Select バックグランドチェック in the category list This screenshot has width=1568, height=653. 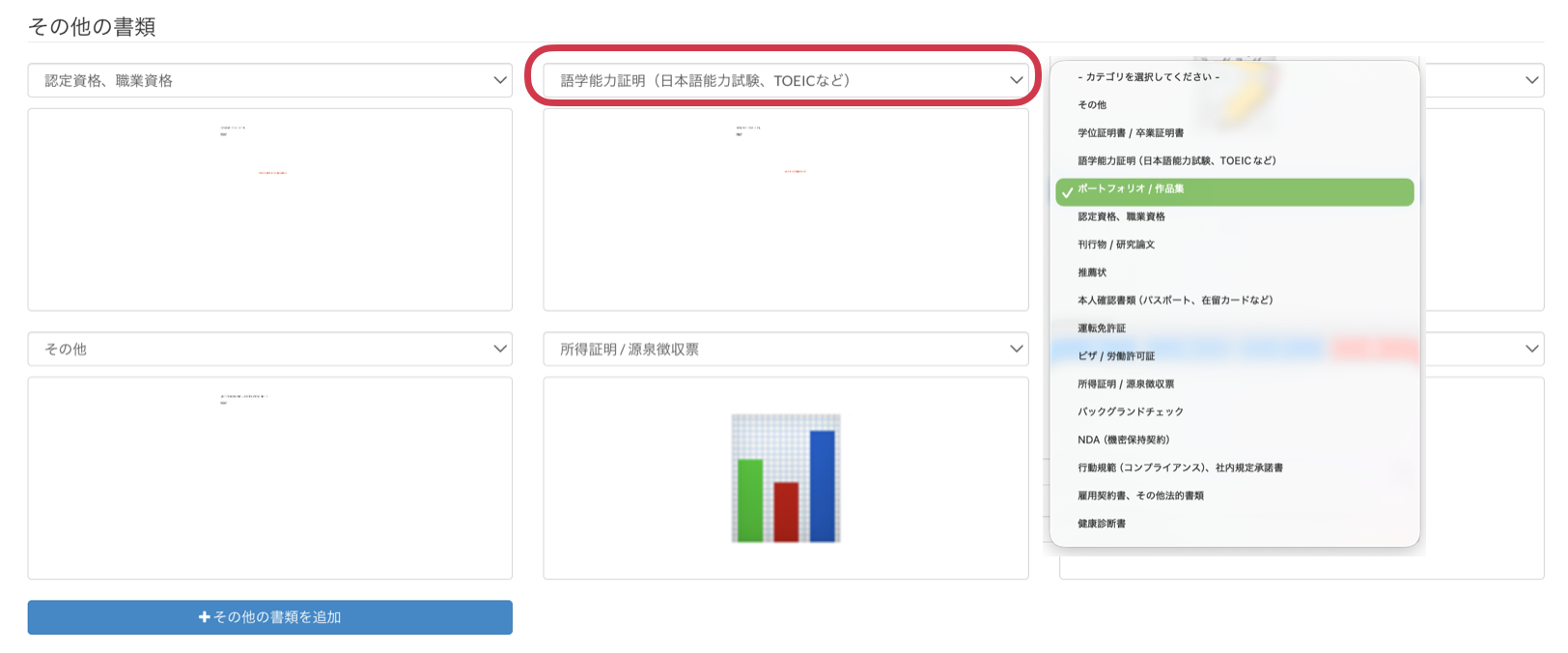pyautogui.click(x=1130, y=412)
